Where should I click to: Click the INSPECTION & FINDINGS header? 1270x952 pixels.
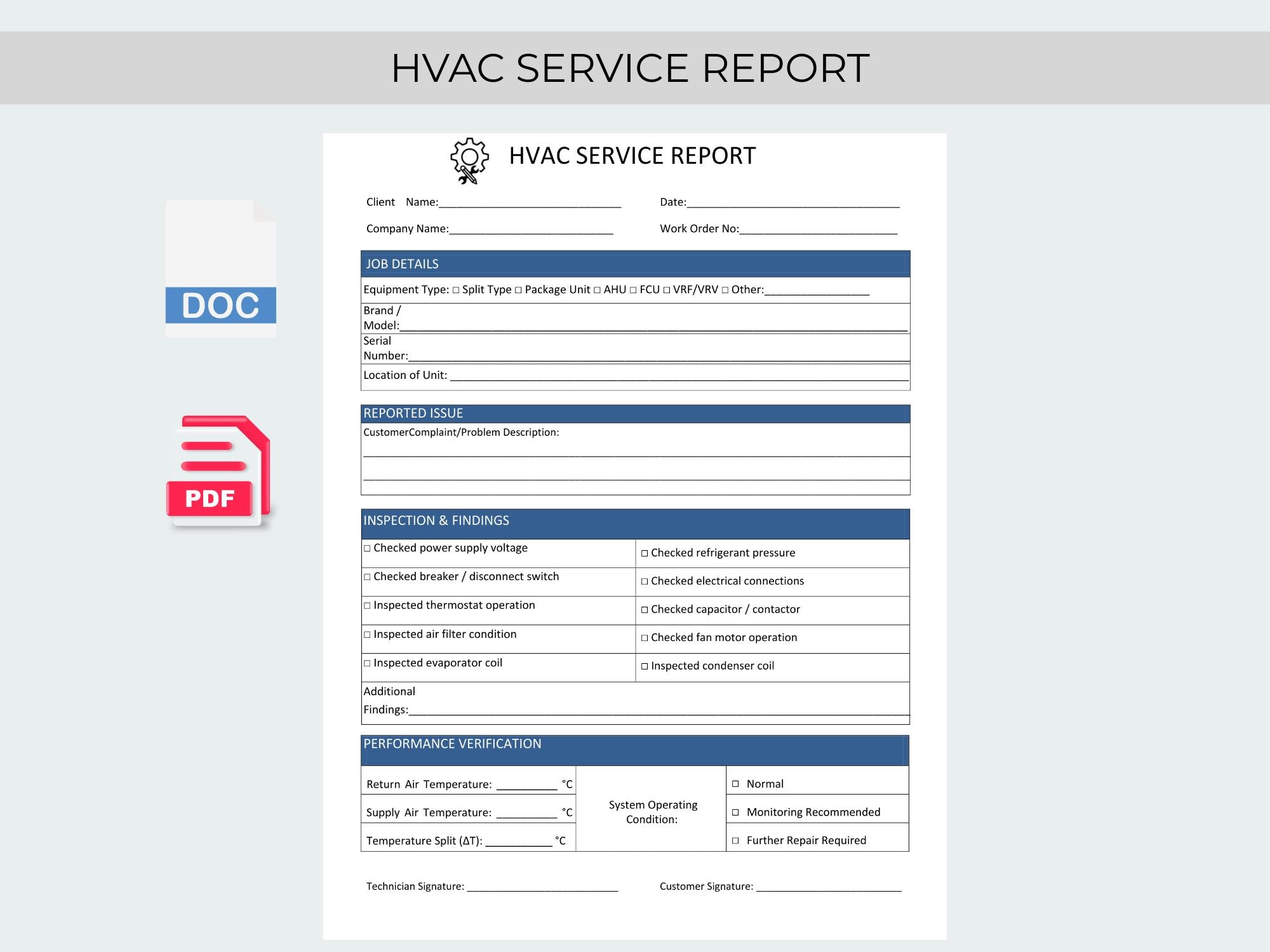point(635,524)
